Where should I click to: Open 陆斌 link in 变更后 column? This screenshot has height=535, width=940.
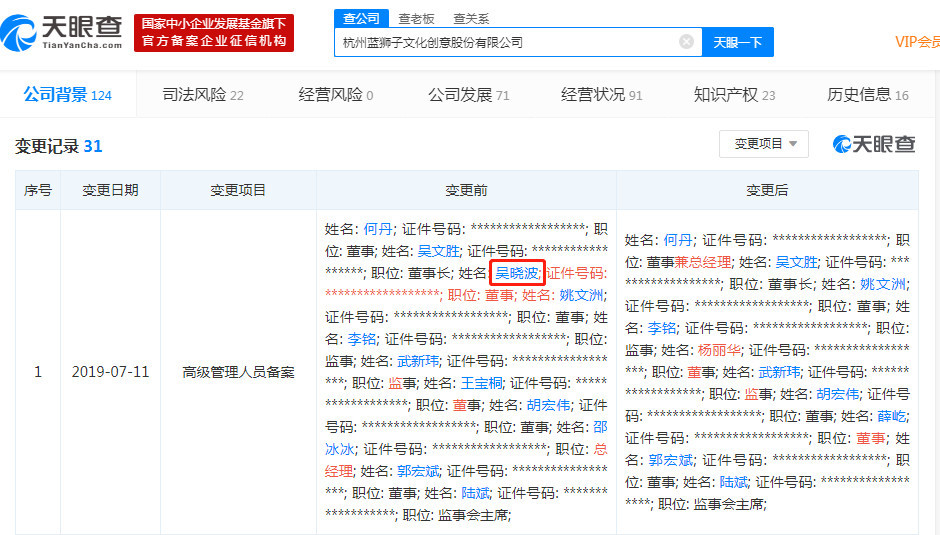[x=734, y=482]
